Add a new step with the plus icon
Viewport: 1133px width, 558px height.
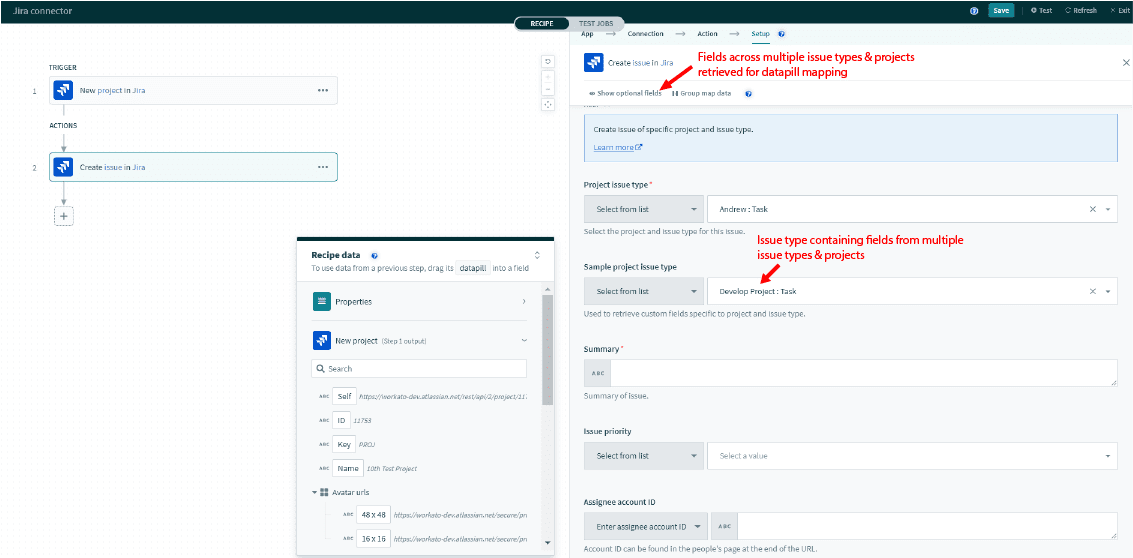point(64,216)
